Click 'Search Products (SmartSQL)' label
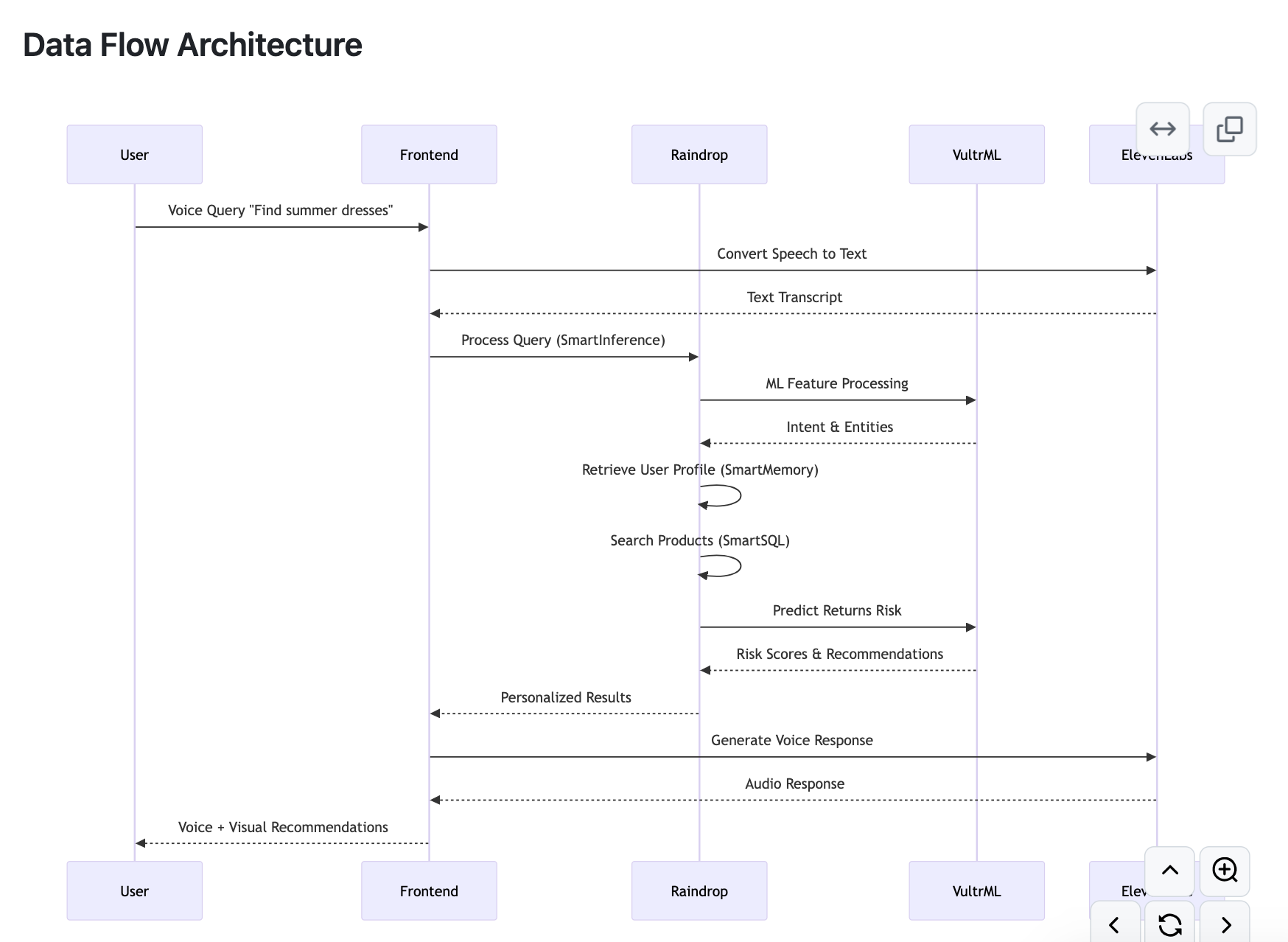 [700, 540]
